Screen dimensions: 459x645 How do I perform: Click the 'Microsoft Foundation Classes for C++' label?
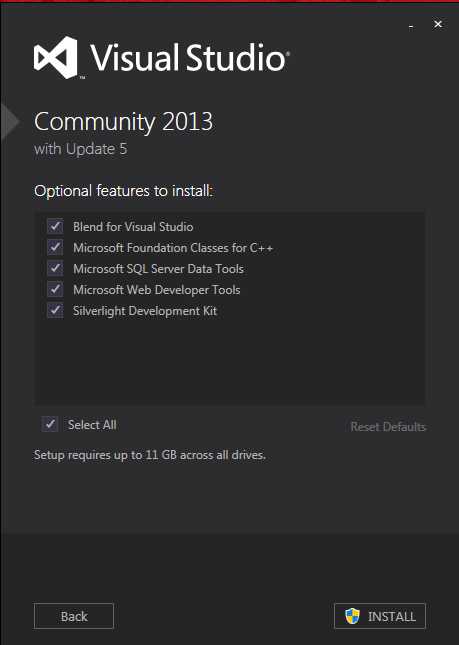(173, 248)
